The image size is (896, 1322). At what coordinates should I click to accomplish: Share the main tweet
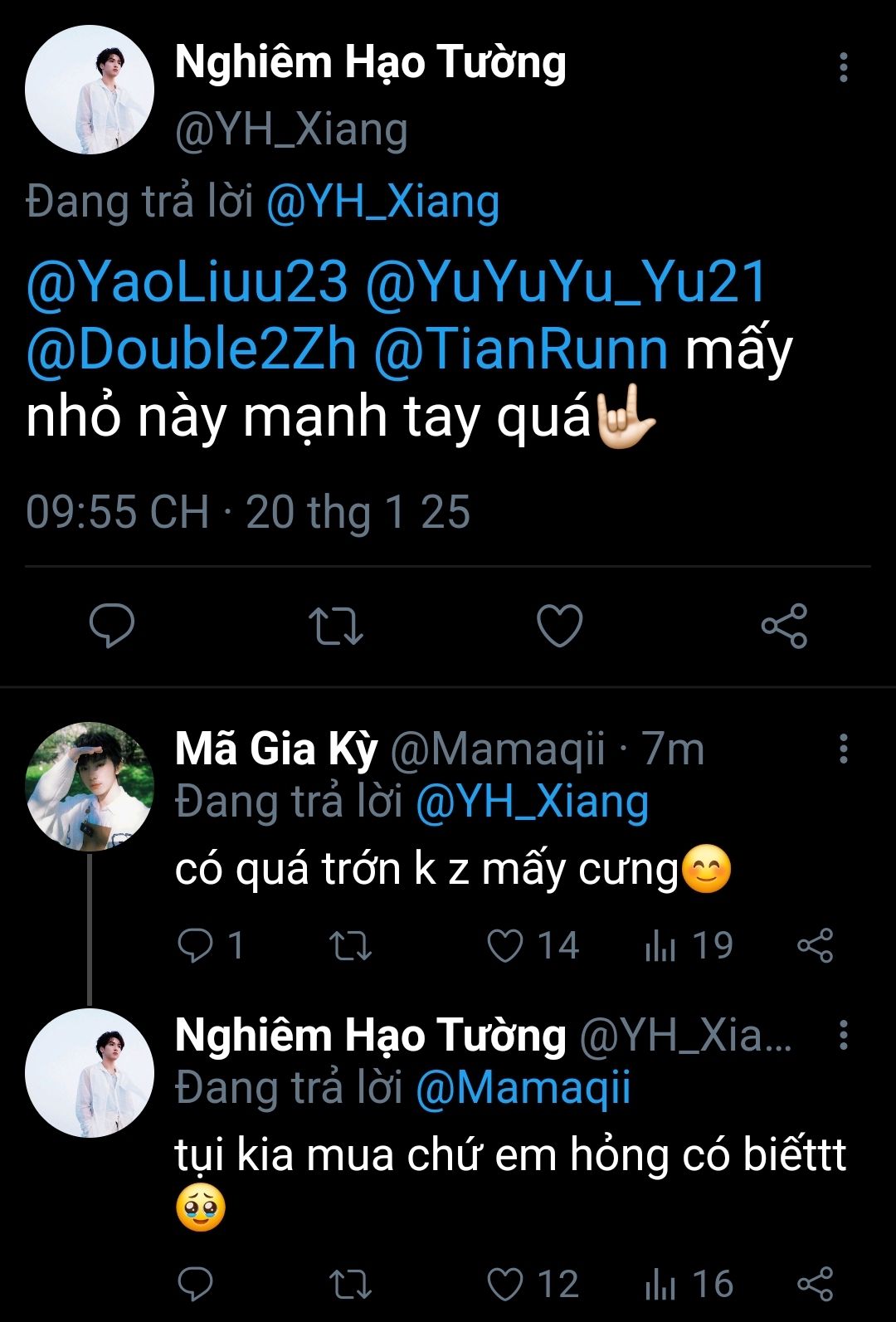click(x=784, y=626)
